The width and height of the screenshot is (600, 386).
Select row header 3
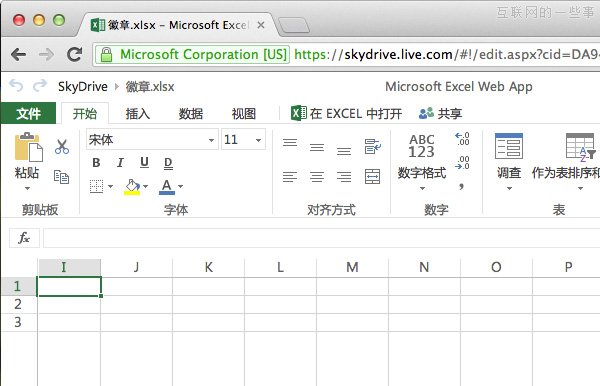[19, 322]
